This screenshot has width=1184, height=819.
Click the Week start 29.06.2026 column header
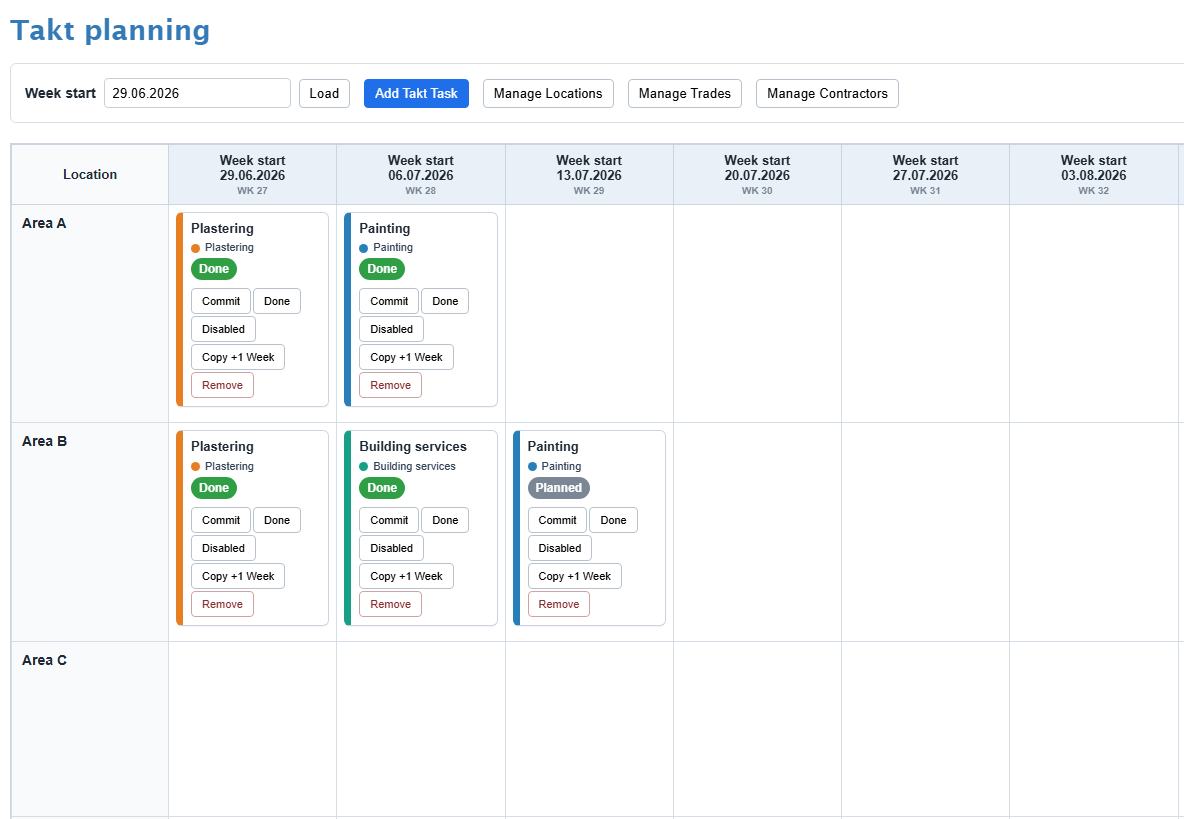(x=252, y=174)
